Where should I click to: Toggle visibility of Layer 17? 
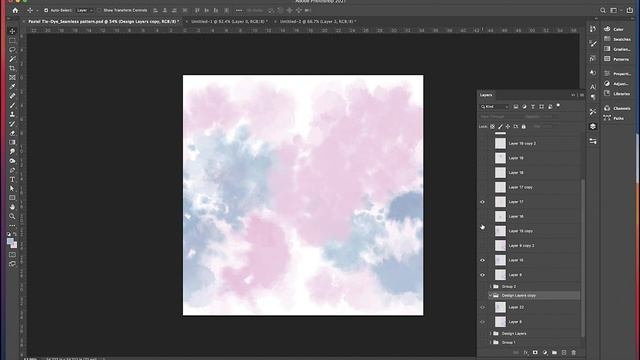(x=482, y=202)
